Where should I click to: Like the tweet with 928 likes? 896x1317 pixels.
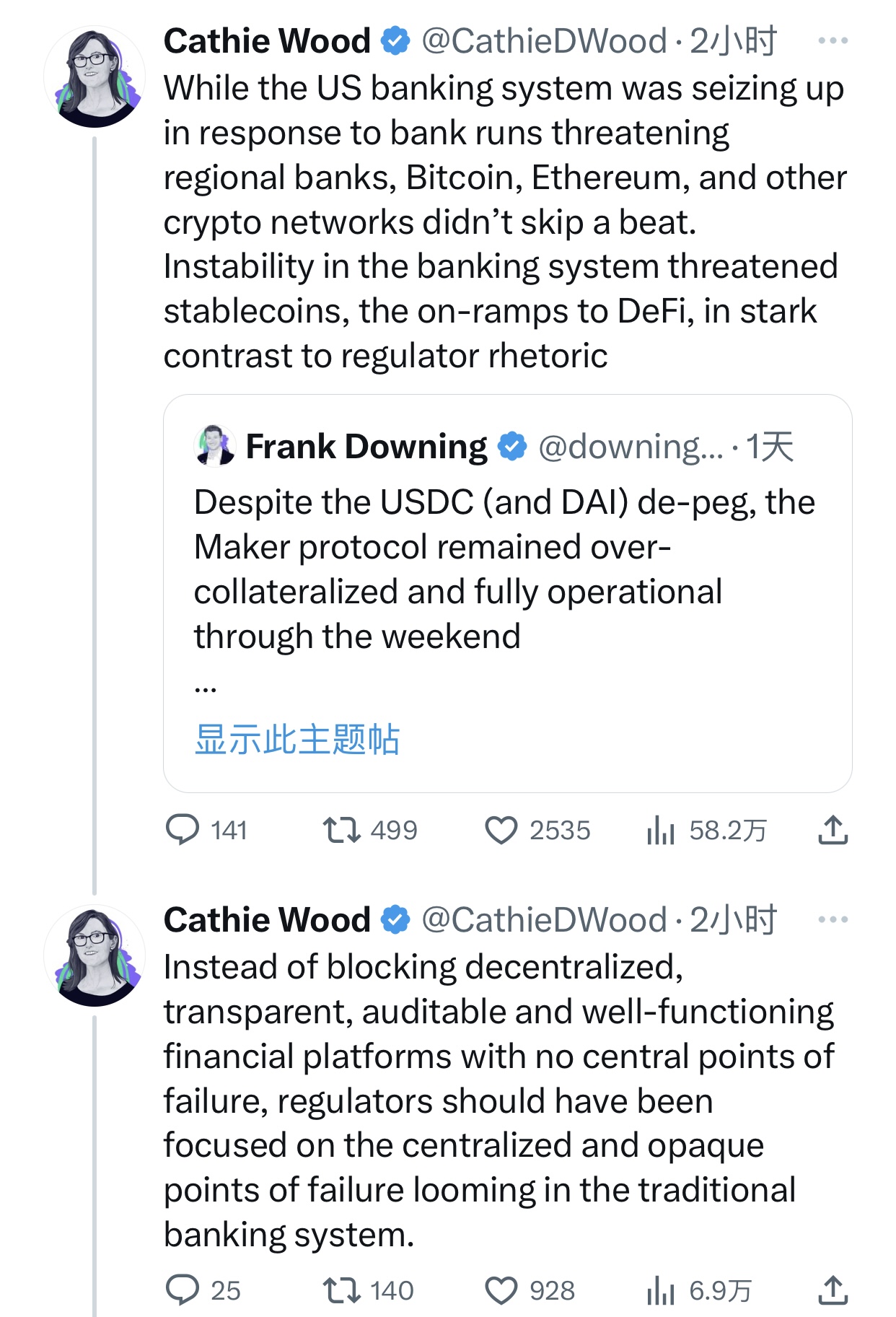(x=501, y=1290)
